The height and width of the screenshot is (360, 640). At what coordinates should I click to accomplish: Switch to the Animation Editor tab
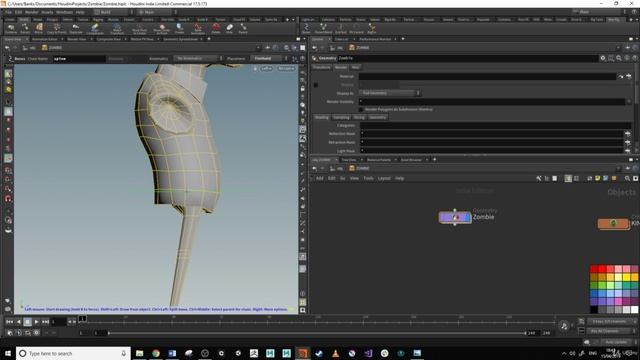coord(45,39)
